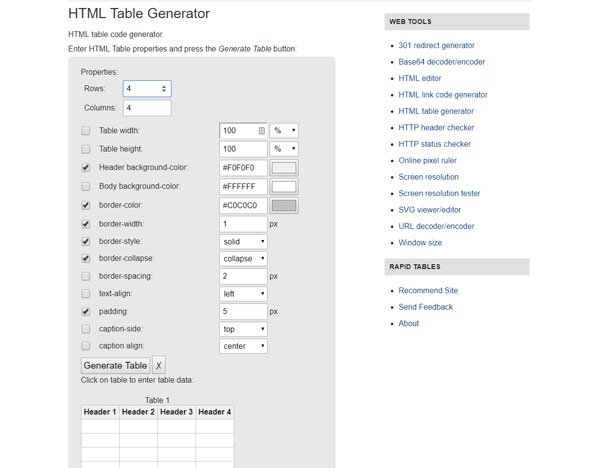Uncheck the Header background-color checkbox
Screen dimensions: 600x468
(x=86, y=168)
